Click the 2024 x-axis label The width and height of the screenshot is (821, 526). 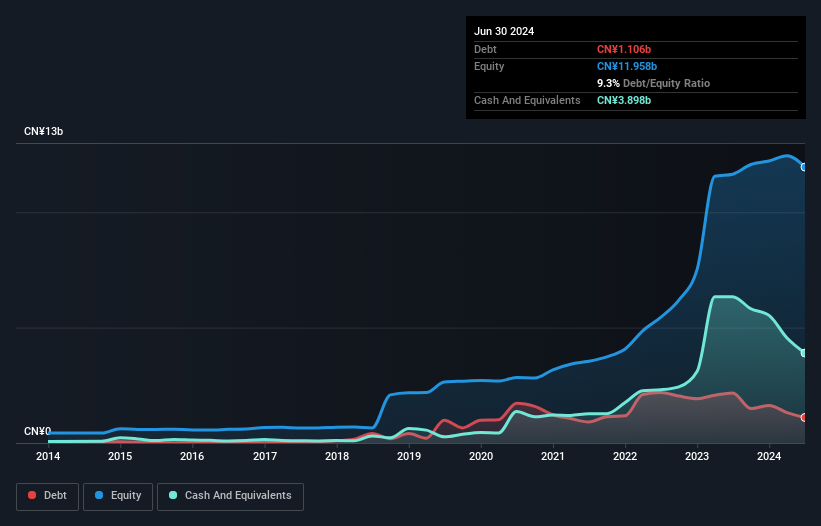coord(769,456)
